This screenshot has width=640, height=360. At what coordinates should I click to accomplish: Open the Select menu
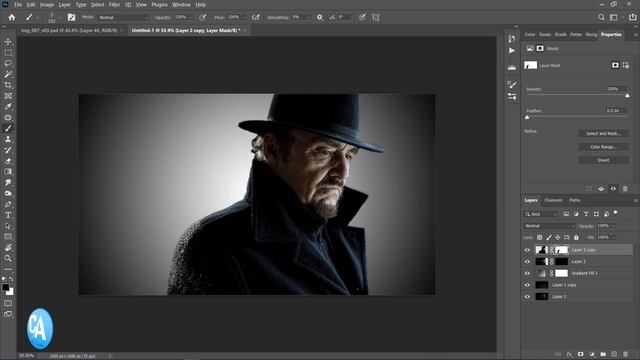[x=98, y=5]
